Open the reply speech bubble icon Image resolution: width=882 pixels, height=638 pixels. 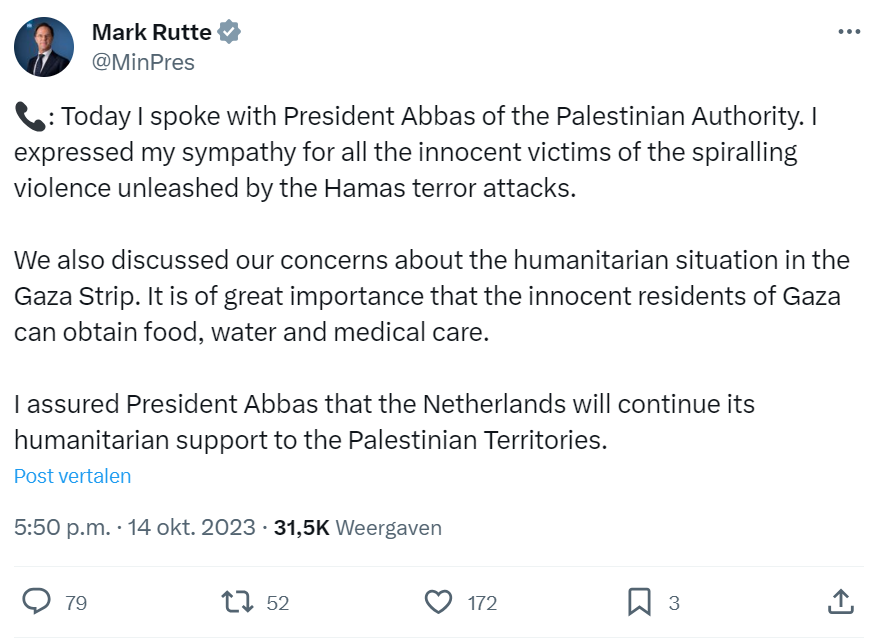tap(37, 602)
